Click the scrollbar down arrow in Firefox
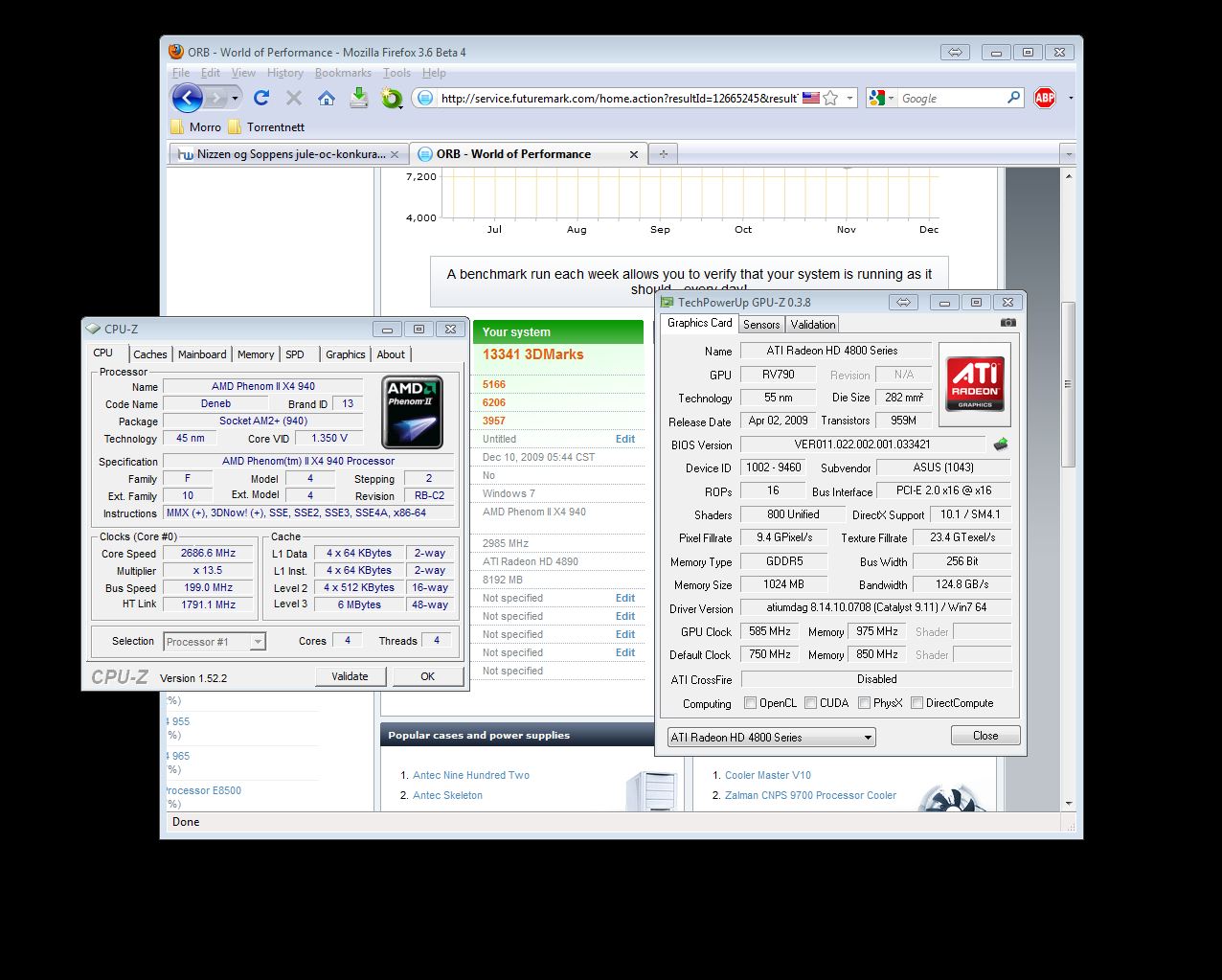1222x980 pixels. click(1069, 804)
